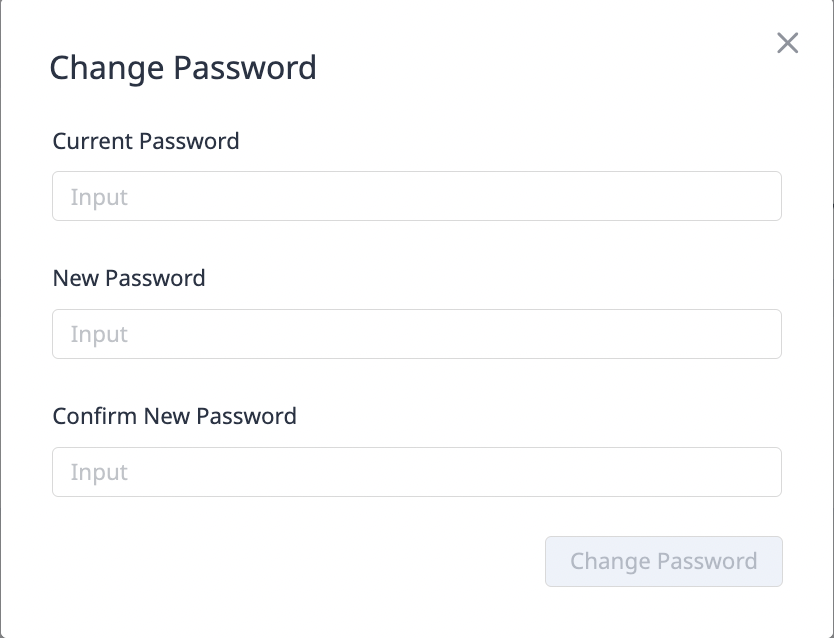
Task: Place cursor in the third password box
Action: tap(416, 472)
